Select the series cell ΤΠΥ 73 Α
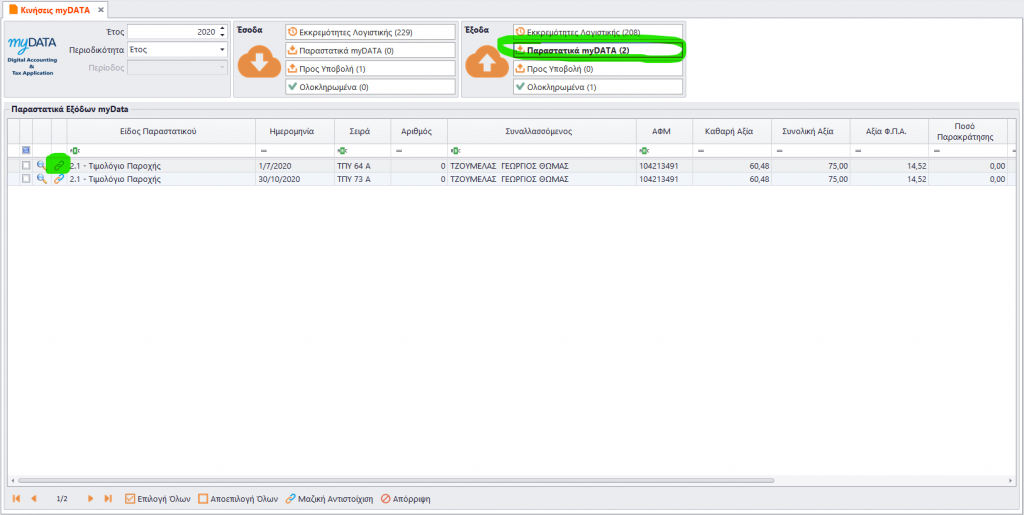 click(x=362, y=179)
